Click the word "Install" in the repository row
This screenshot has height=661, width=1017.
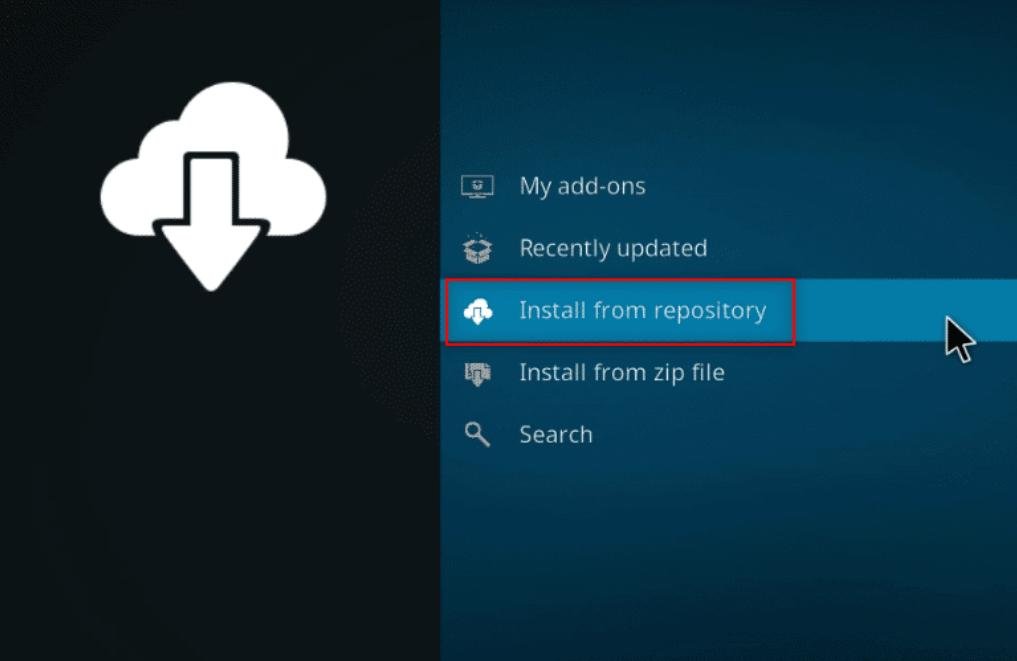(x=552, y=311)
